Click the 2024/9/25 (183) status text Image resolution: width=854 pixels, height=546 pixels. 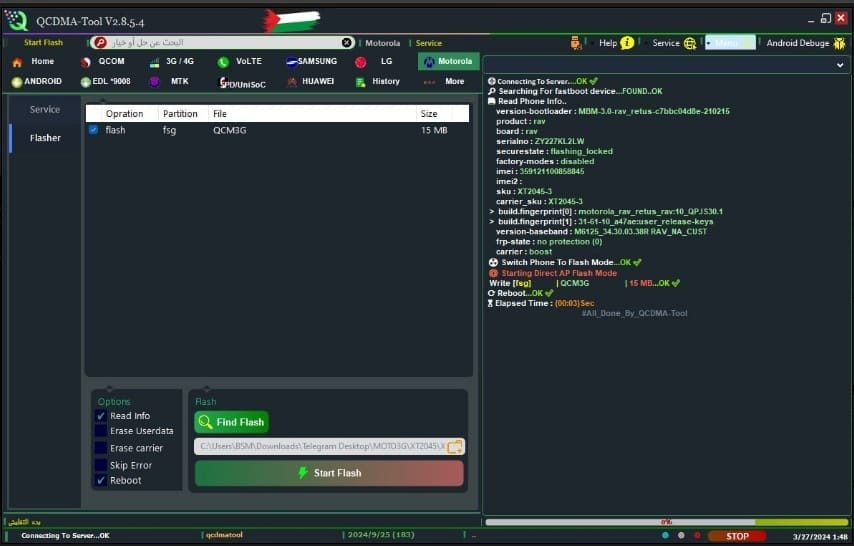381,535
